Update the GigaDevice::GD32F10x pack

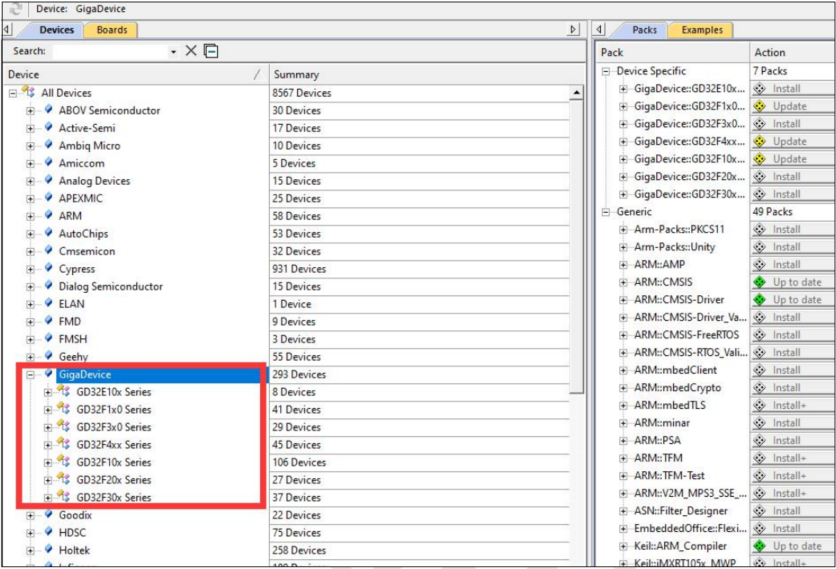[792, 159]
